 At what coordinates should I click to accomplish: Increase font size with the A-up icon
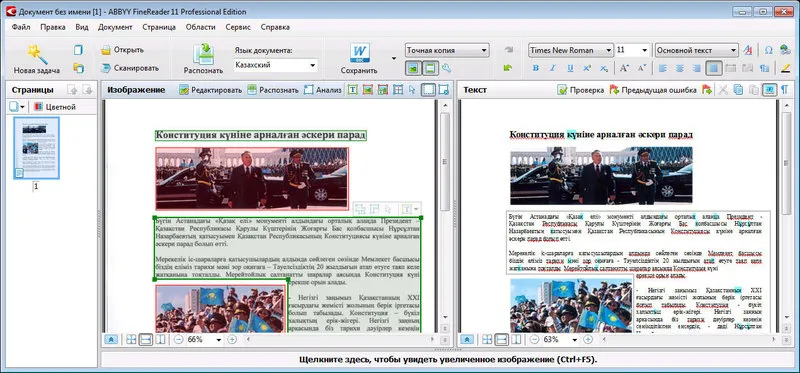(x=624, y=68)
